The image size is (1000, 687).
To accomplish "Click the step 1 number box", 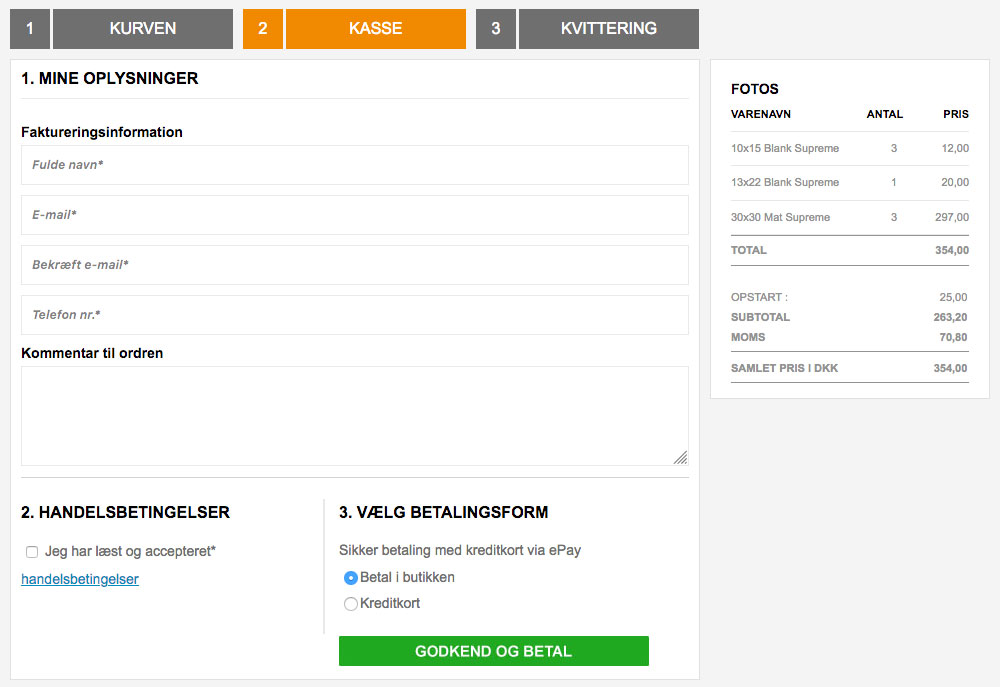I will 30,29.
